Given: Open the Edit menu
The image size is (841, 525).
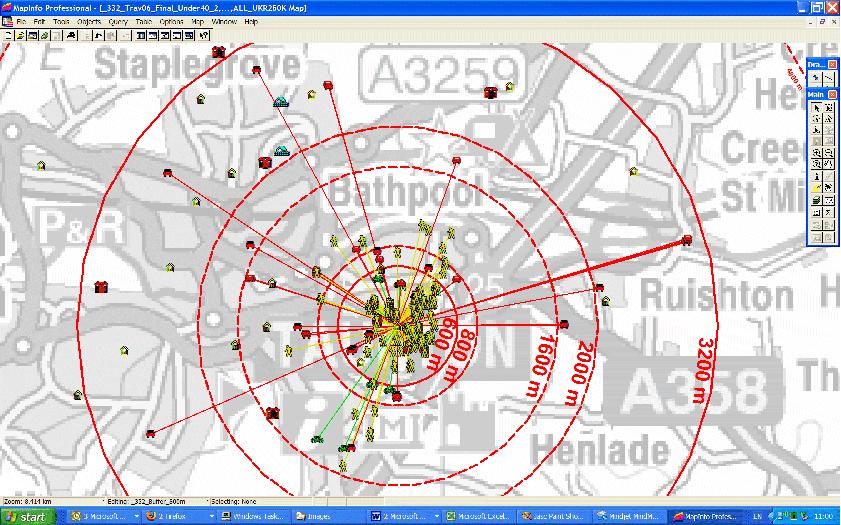Looking at the screenshot, I should (x=39, y=22).
